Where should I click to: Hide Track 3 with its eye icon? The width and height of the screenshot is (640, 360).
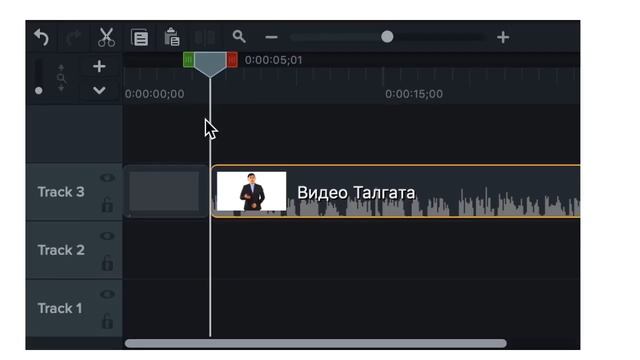[107, 178]
